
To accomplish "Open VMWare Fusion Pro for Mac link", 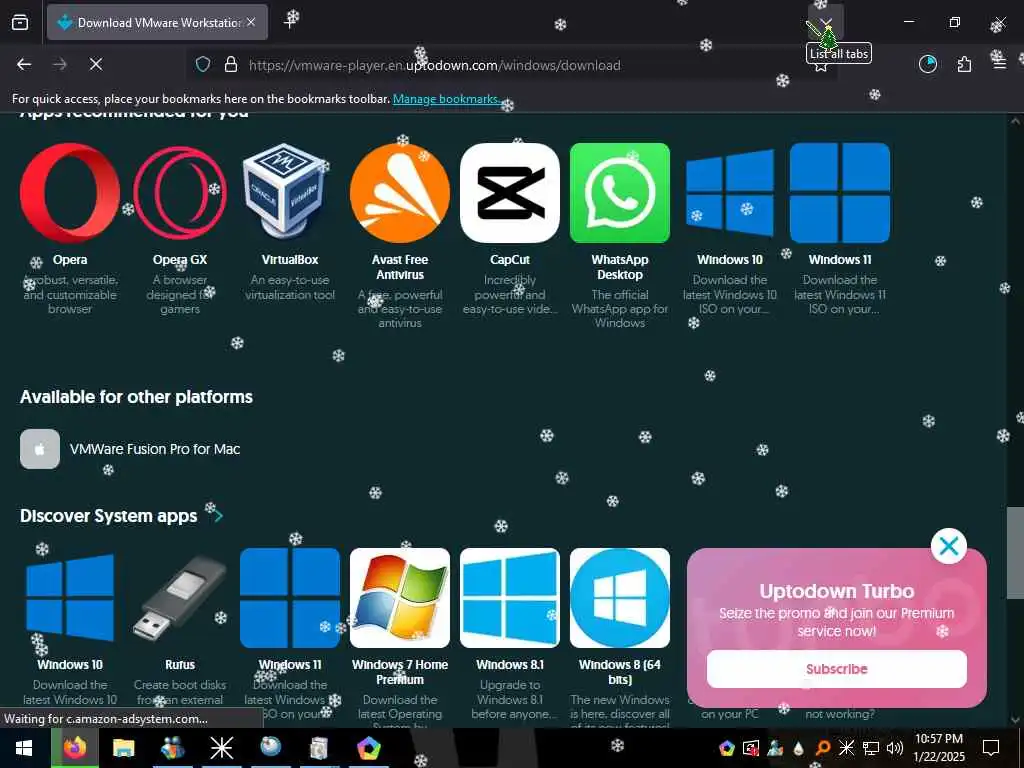I will 155,449.
